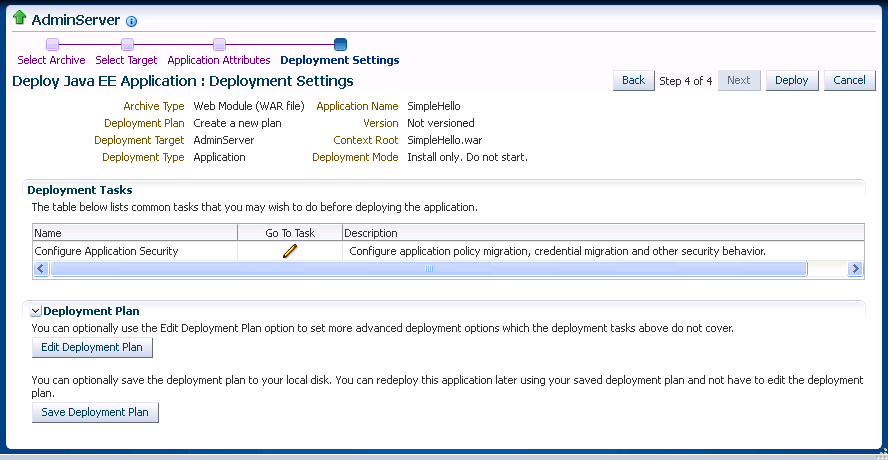This screenshot has height=460, width=888.
Task: Go to the Select Archive step
Action: click(52, 60)
